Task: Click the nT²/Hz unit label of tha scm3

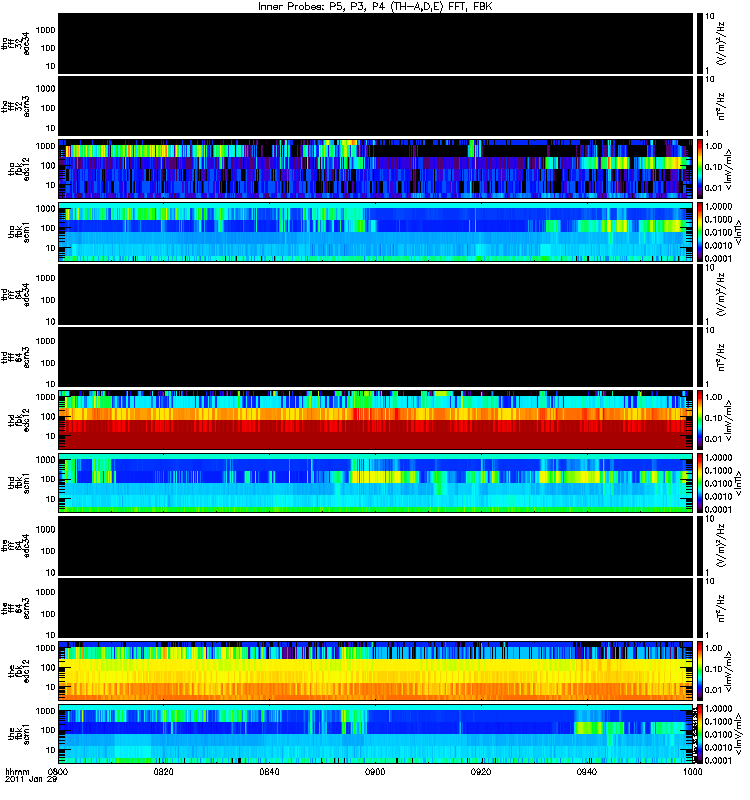Action: (722, 107)
